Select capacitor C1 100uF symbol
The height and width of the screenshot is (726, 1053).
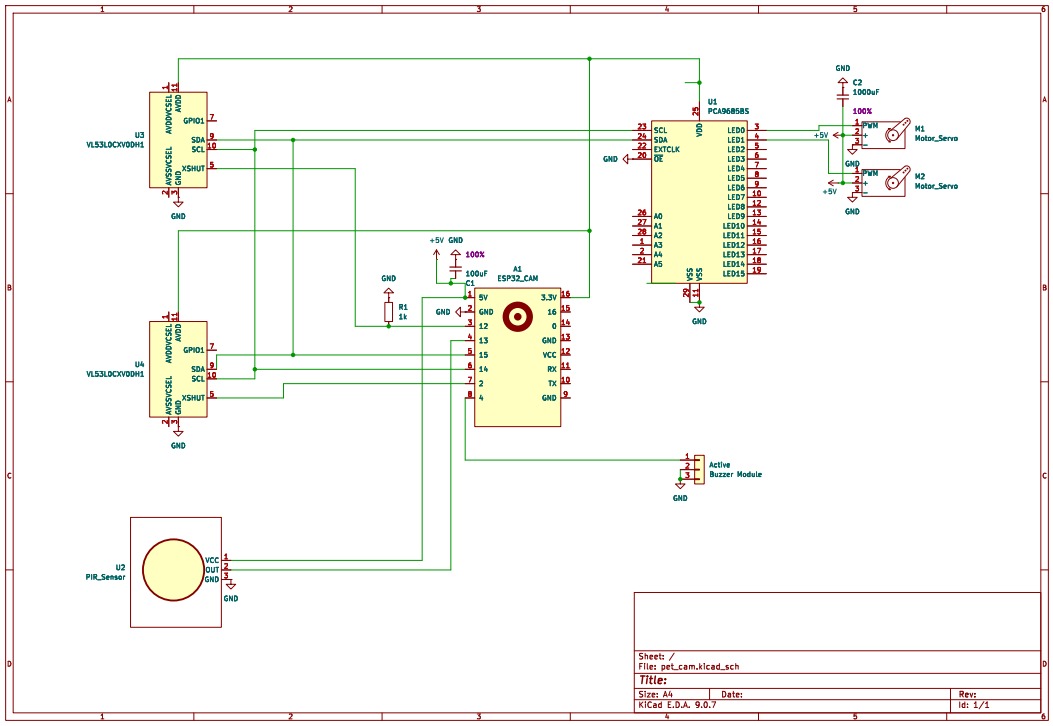(x=455, y=271)
